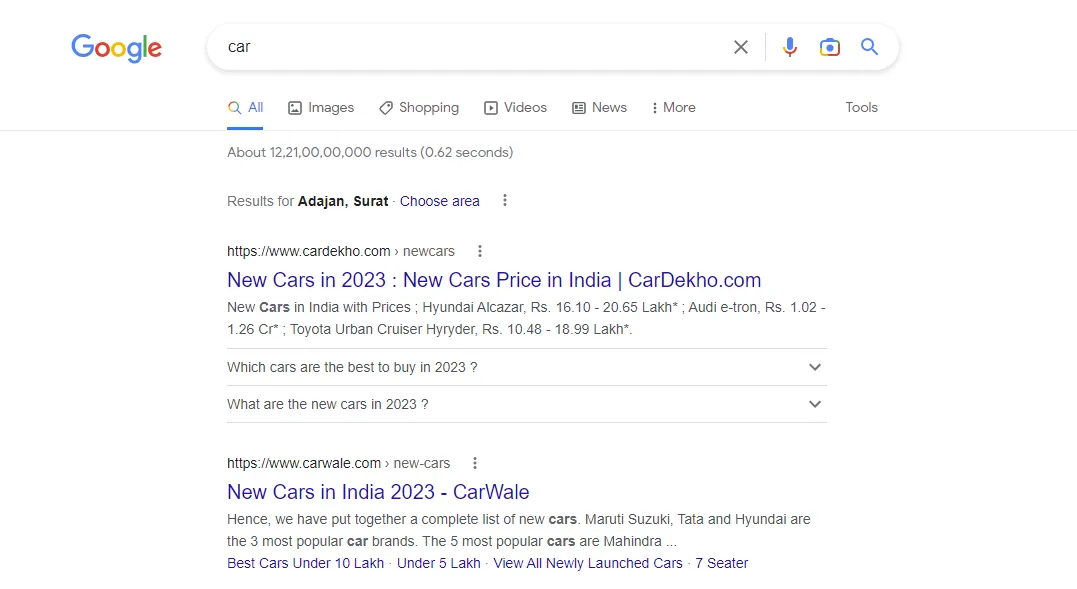Open three-dot menu for carwale.com result
The width and height of the screenshot is (1077, 589).
(475, 463)
